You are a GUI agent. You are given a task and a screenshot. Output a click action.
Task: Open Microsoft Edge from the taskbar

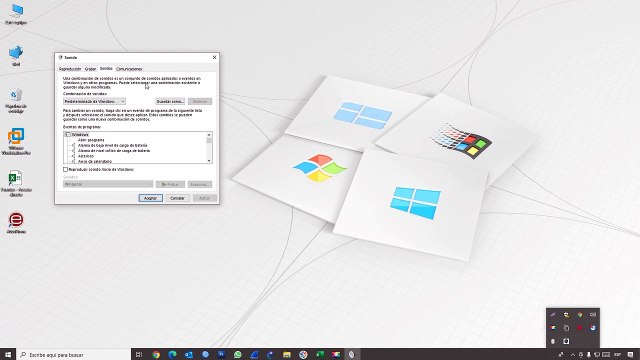[172, 354]
